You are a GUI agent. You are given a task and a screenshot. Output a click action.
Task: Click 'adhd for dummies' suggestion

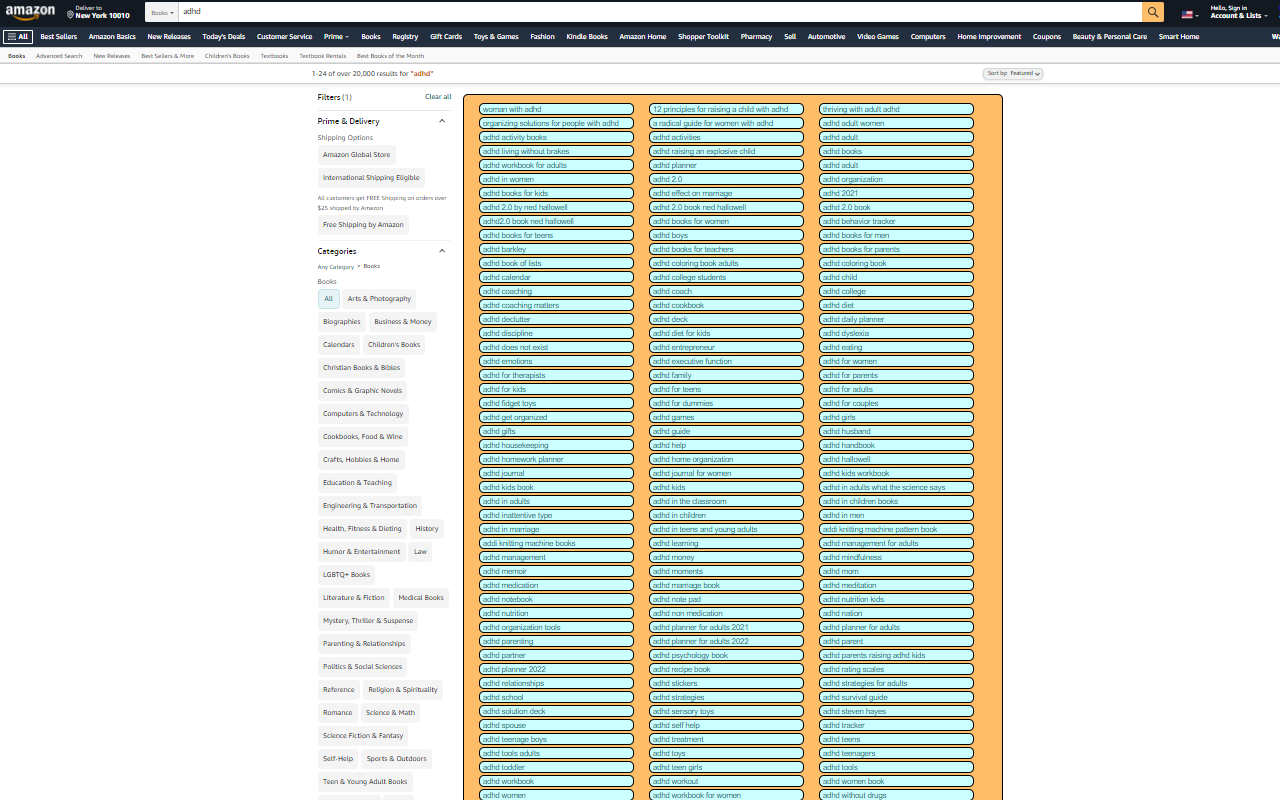click(x=726, y=403)
